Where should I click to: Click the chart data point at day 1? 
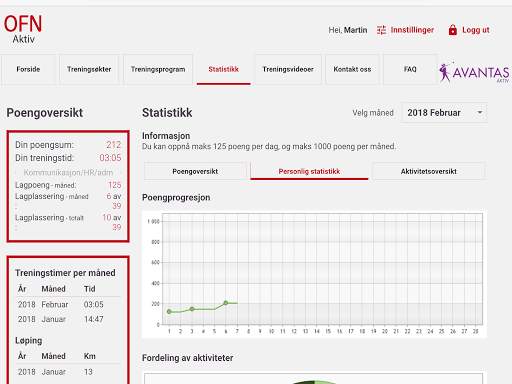point(169,312)
